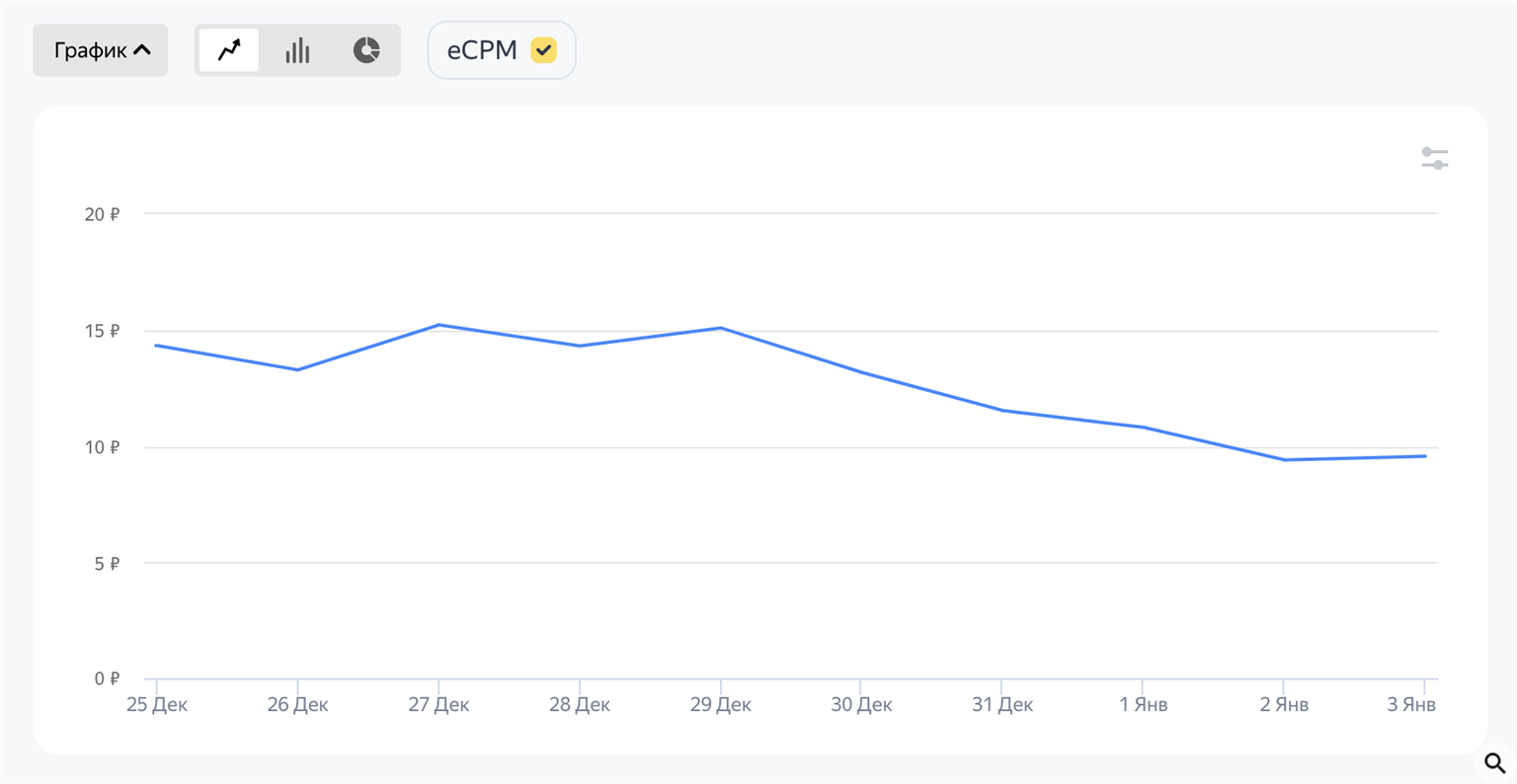Switch to line chart view
1517x784 pixels.
coord(229,50)
